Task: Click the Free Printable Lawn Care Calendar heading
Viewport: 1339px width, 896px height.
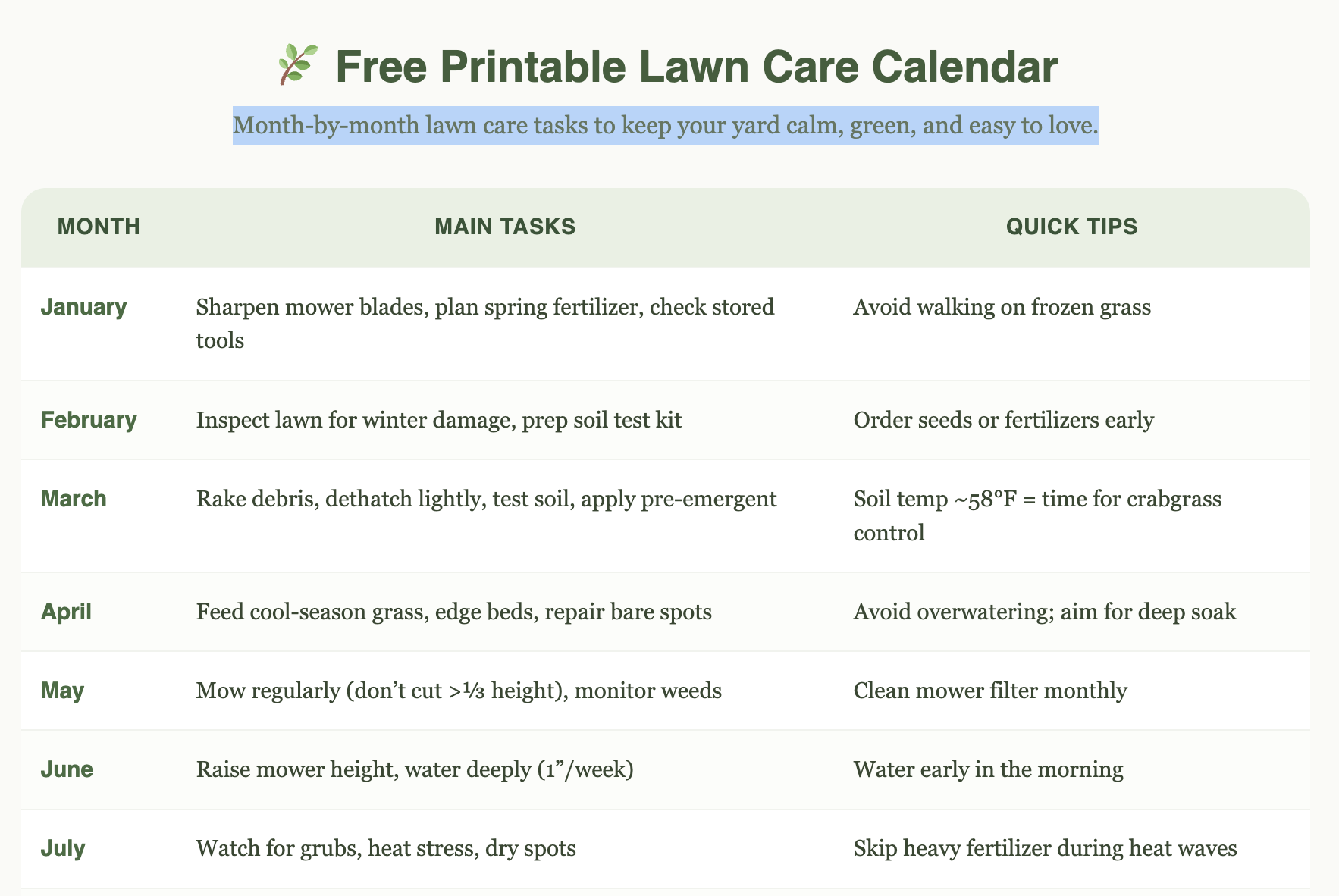Action: 667,67
